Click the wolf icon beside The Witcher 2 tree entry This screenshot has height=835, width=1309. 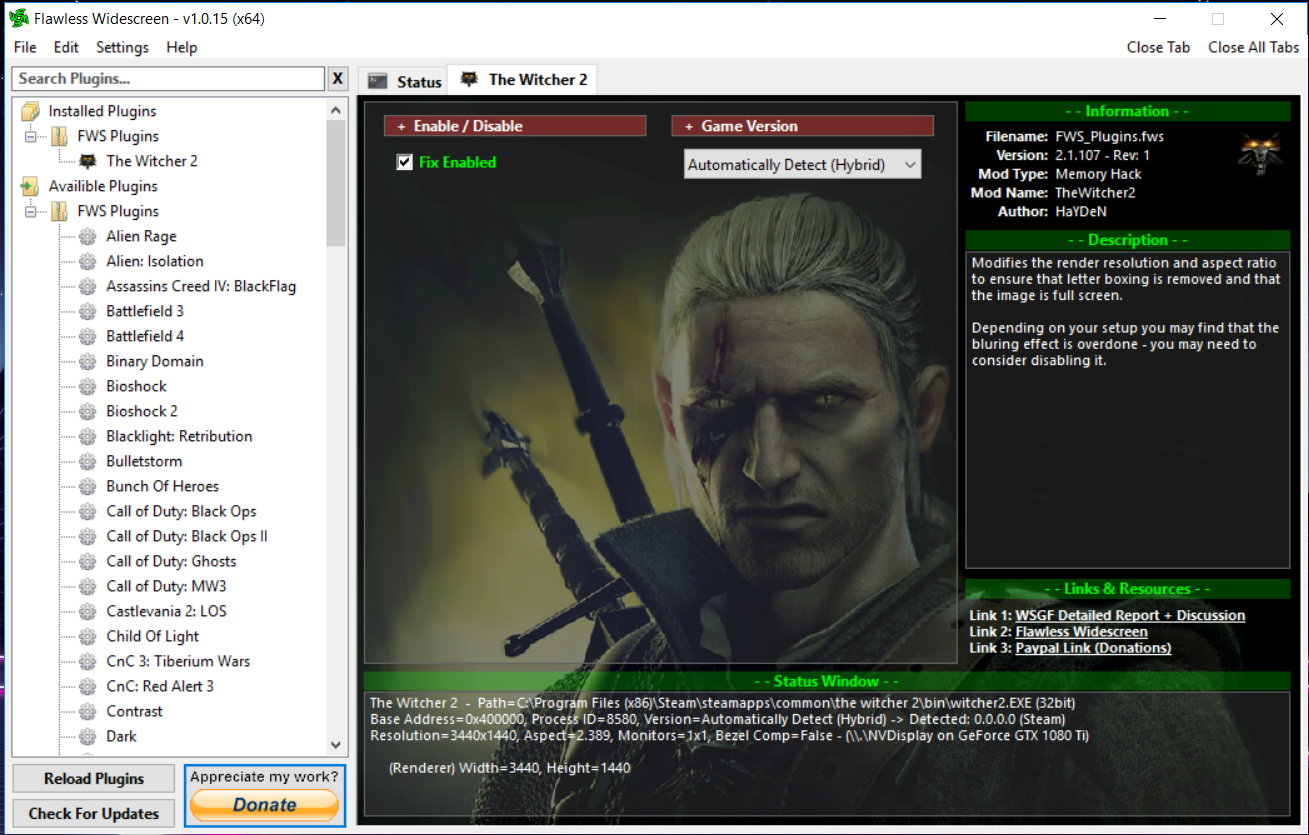(x=88, y=161)
